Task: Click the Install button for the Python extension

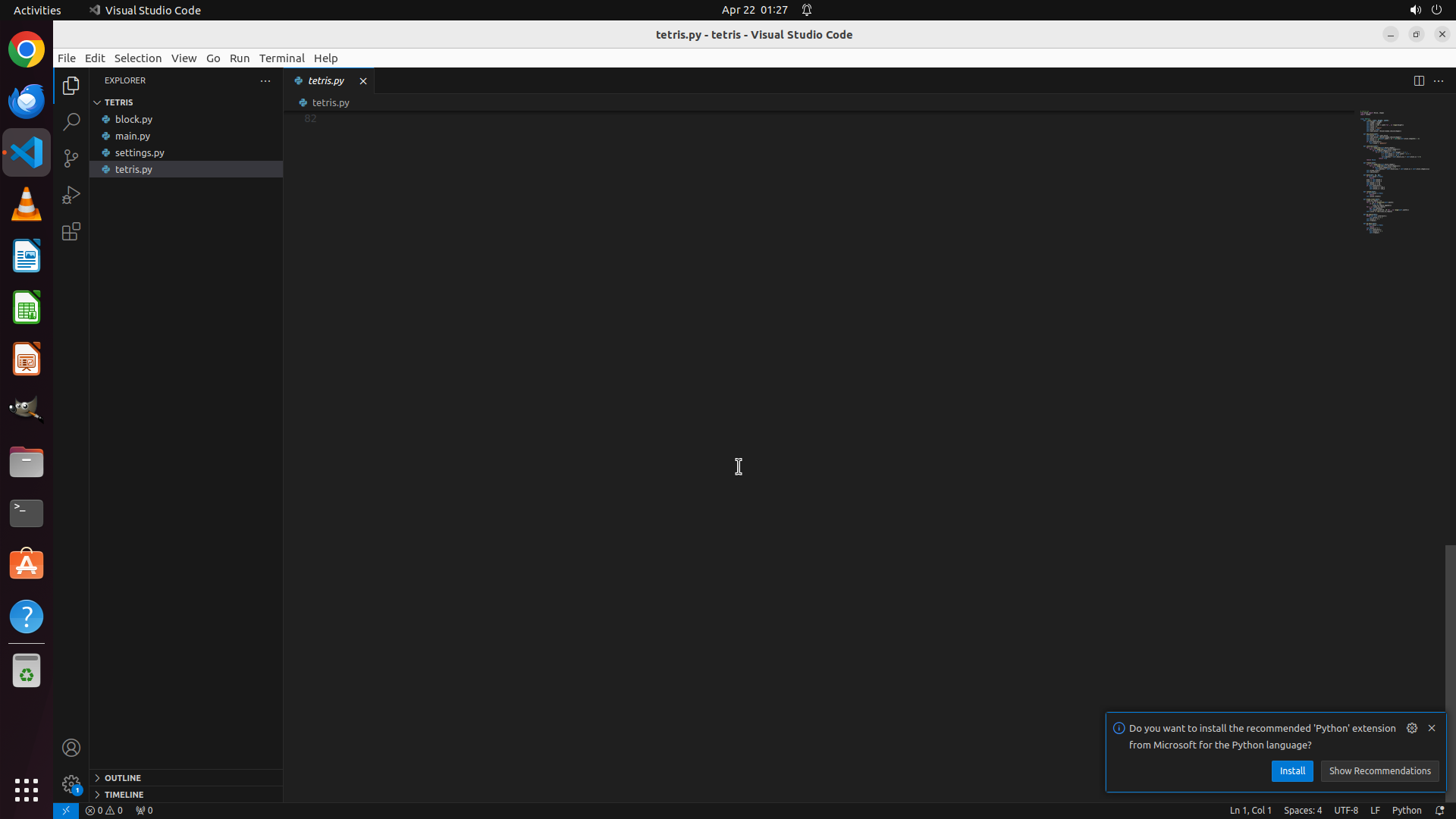Action: [1291, 770]
